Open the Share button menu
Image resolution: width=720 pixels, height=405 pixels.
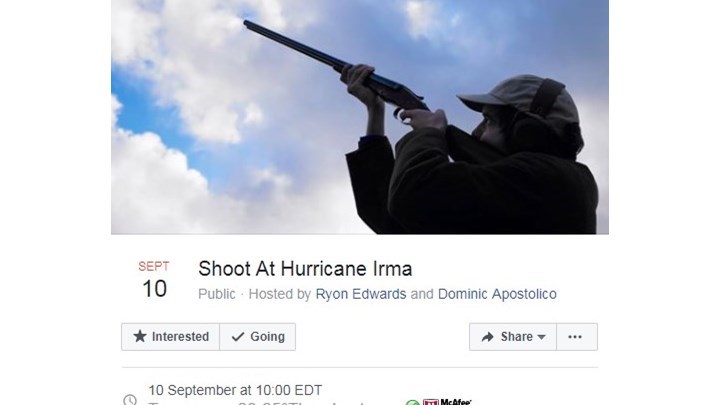click(513, 337)
